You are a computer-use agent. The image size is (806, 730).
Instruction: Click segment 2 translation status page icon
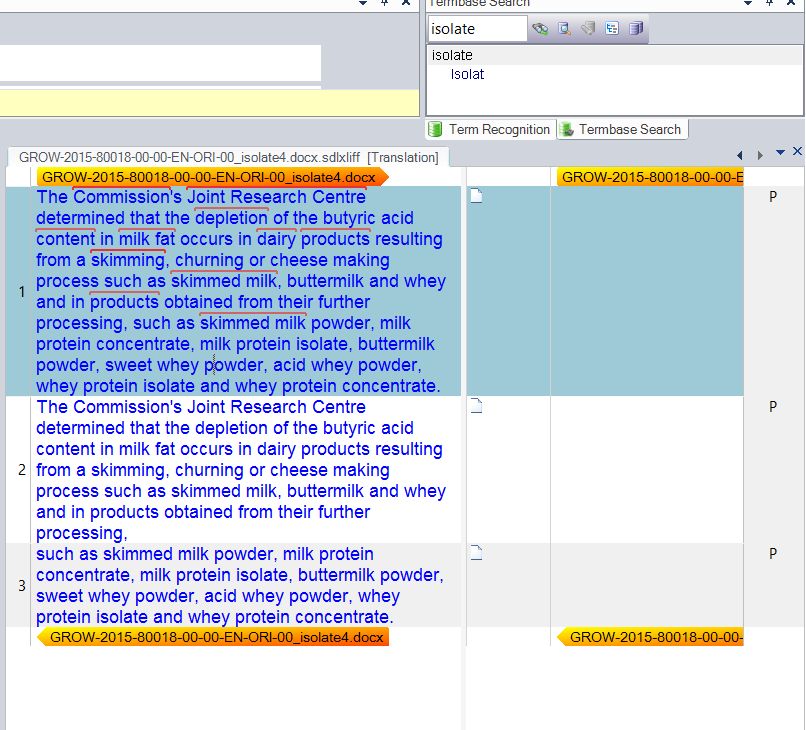click(476, 406)
